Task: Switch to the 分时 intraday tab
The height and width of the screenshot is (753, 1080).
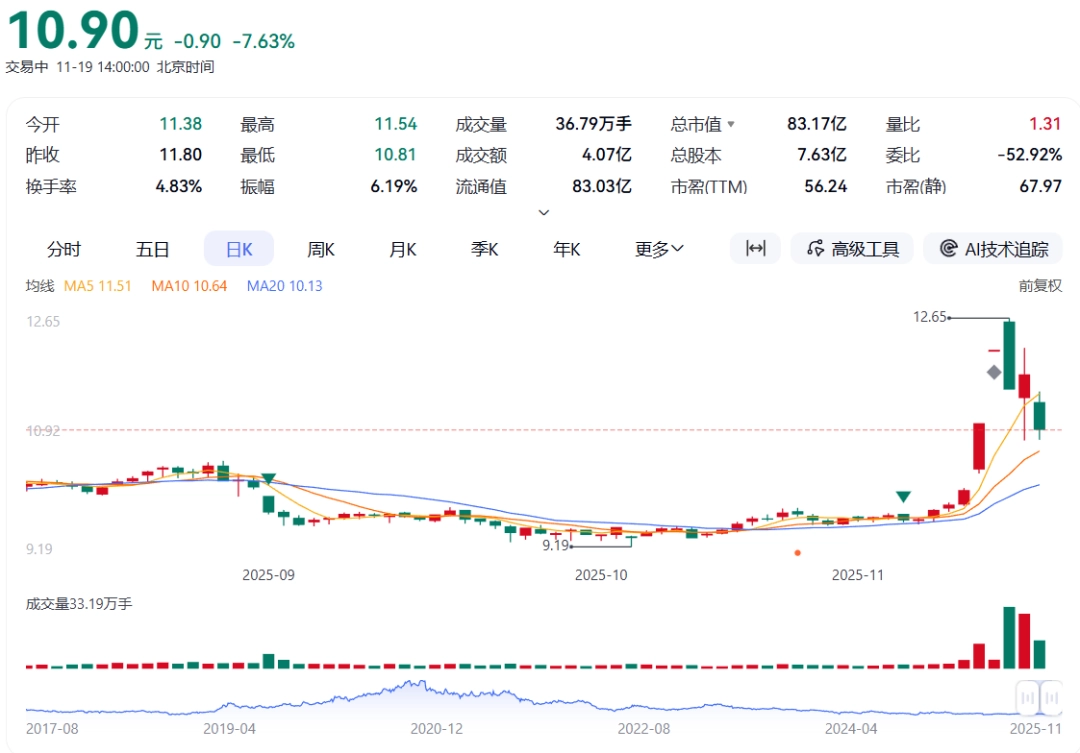Action: click(x=65, y=249)
